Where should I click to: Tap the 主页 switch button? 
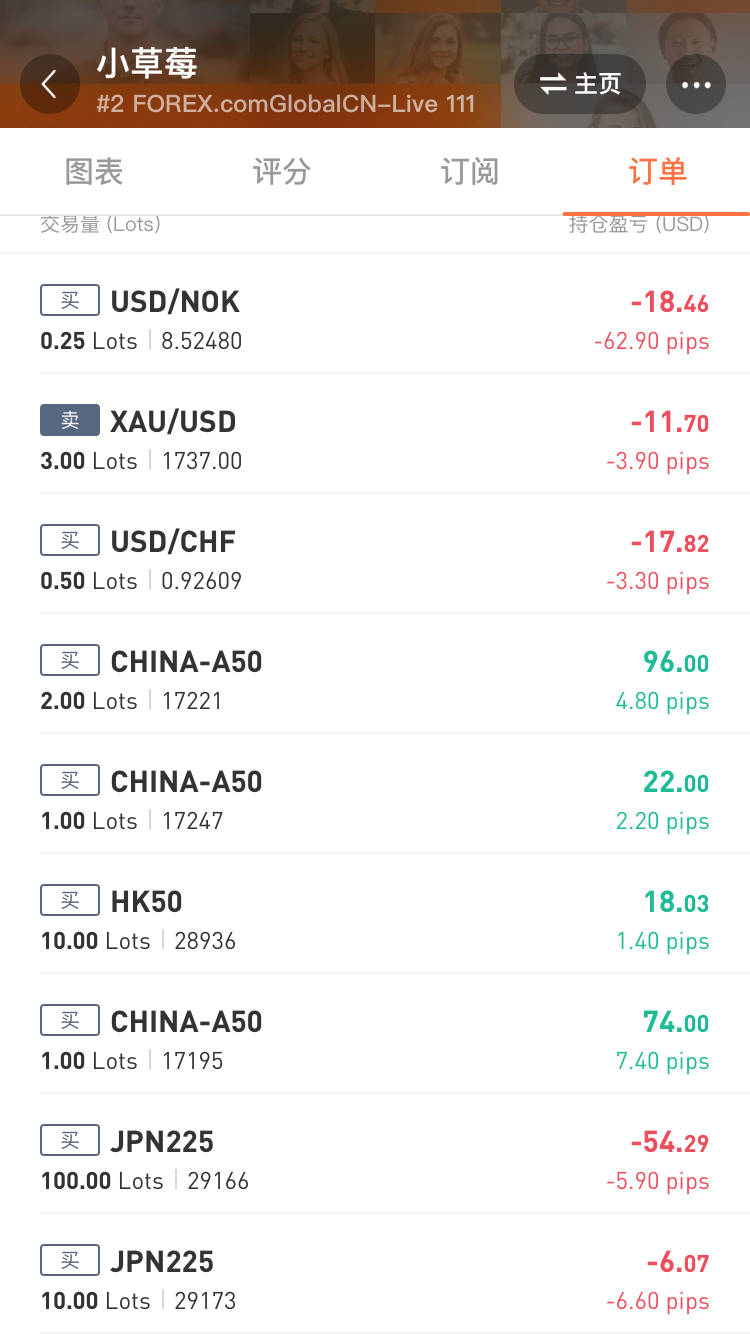tap(580, 84)
